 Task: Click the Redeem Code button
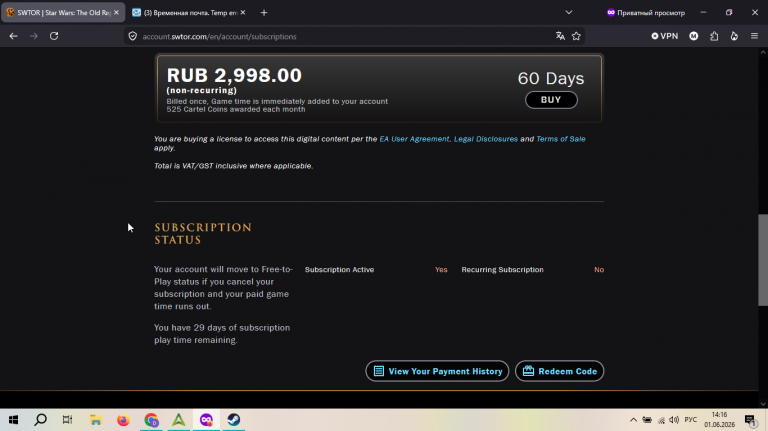point(559,371)
